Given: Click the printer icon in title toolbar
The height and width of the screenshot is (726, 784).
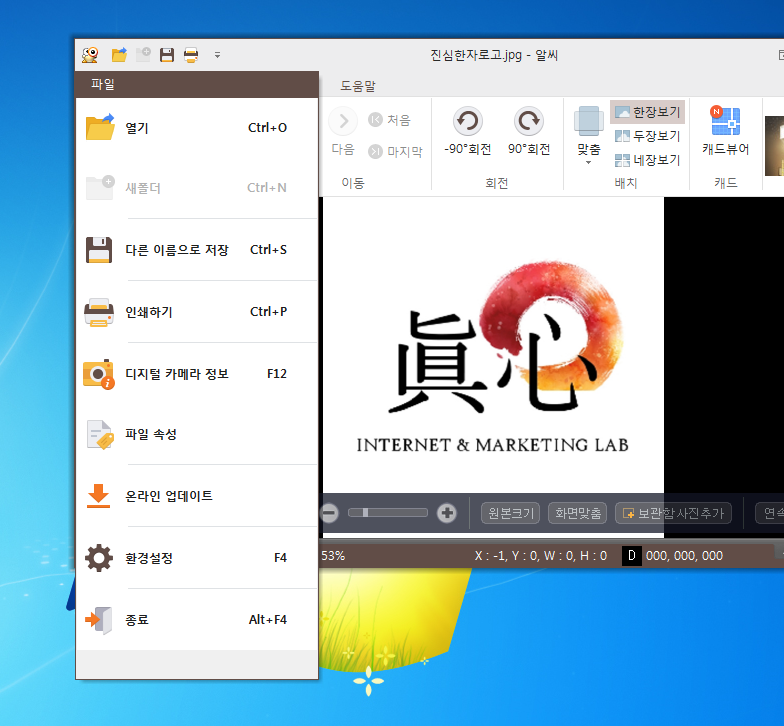Looking at the screenshot, I should [191, 54].
